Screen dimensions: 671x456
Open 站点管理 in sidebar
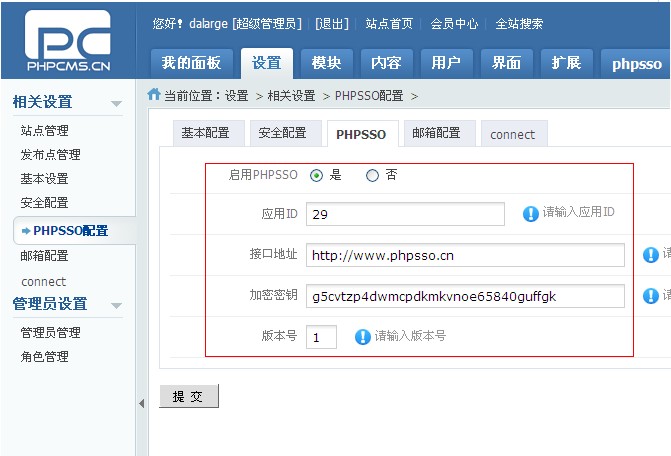tap(45, 130)
